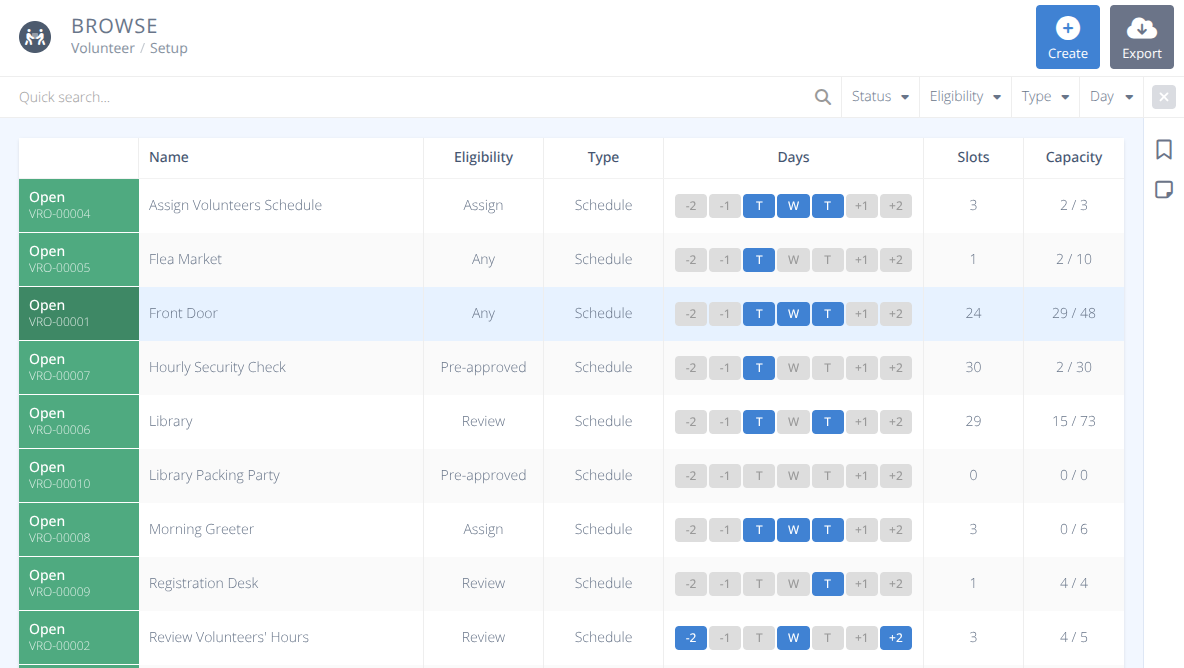Sort by the Capacity column header
Viewport: 1184px width, 668px height.
(1073, 157)
